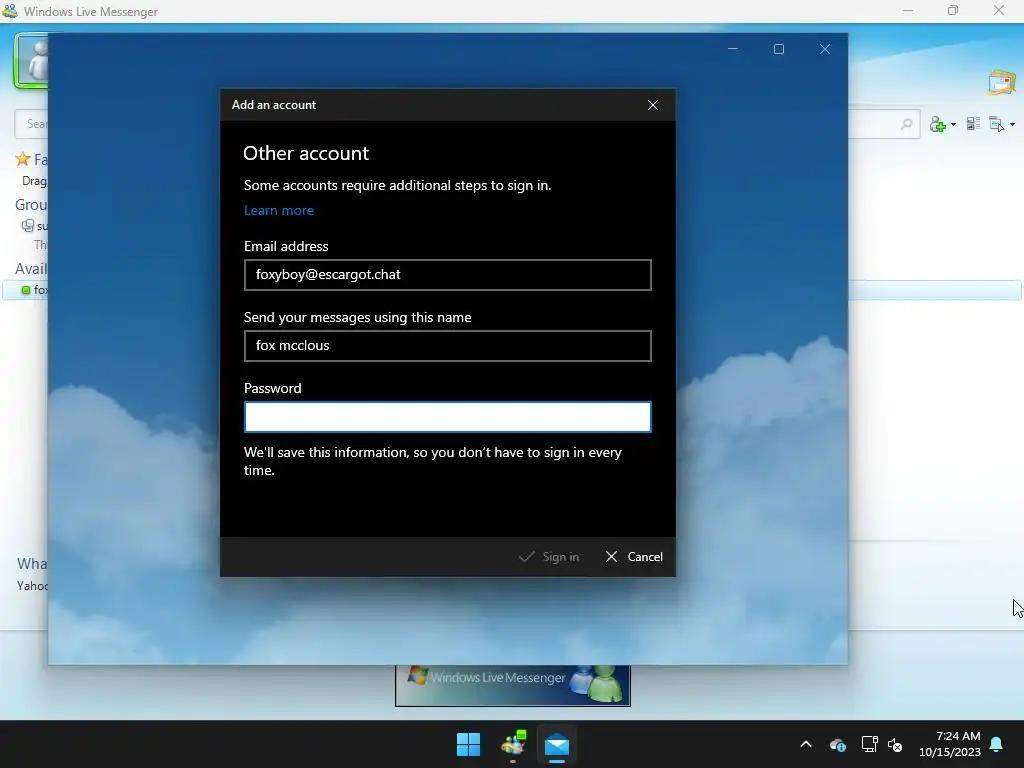Click the group icon under Groups

pos(27,226)
